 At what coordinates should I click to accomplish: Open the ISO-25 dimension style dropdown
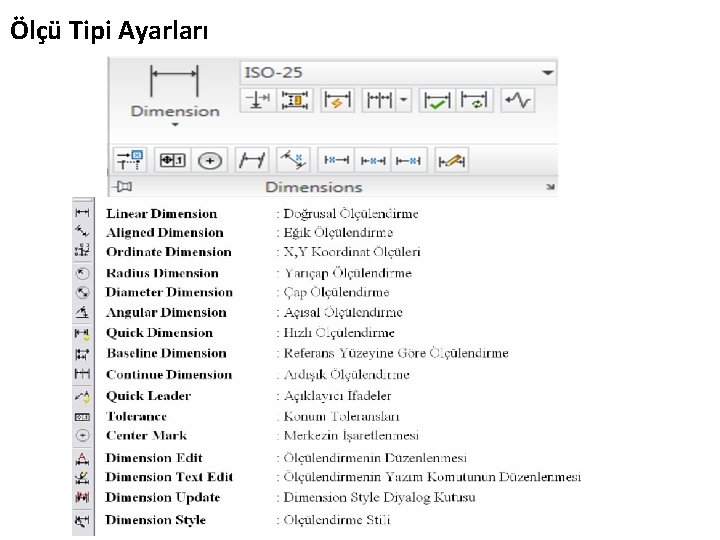coord(398,73)
